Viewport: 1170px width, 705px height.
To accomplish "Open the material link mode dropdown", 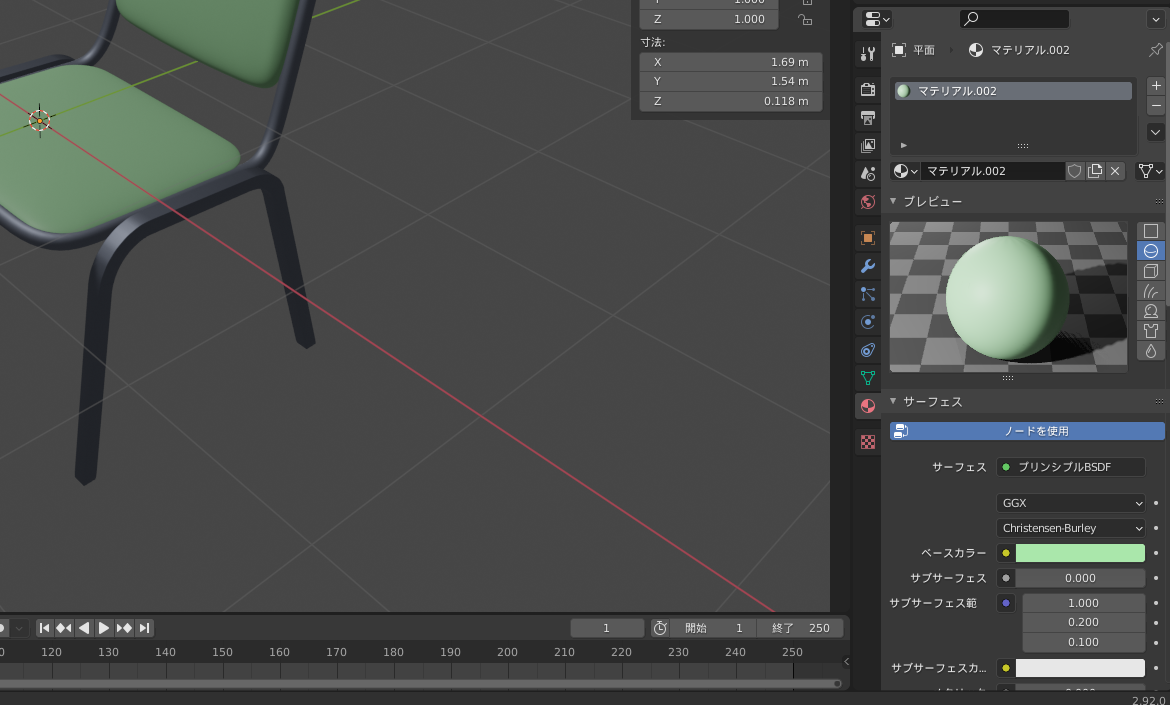I will point(1150,171).
